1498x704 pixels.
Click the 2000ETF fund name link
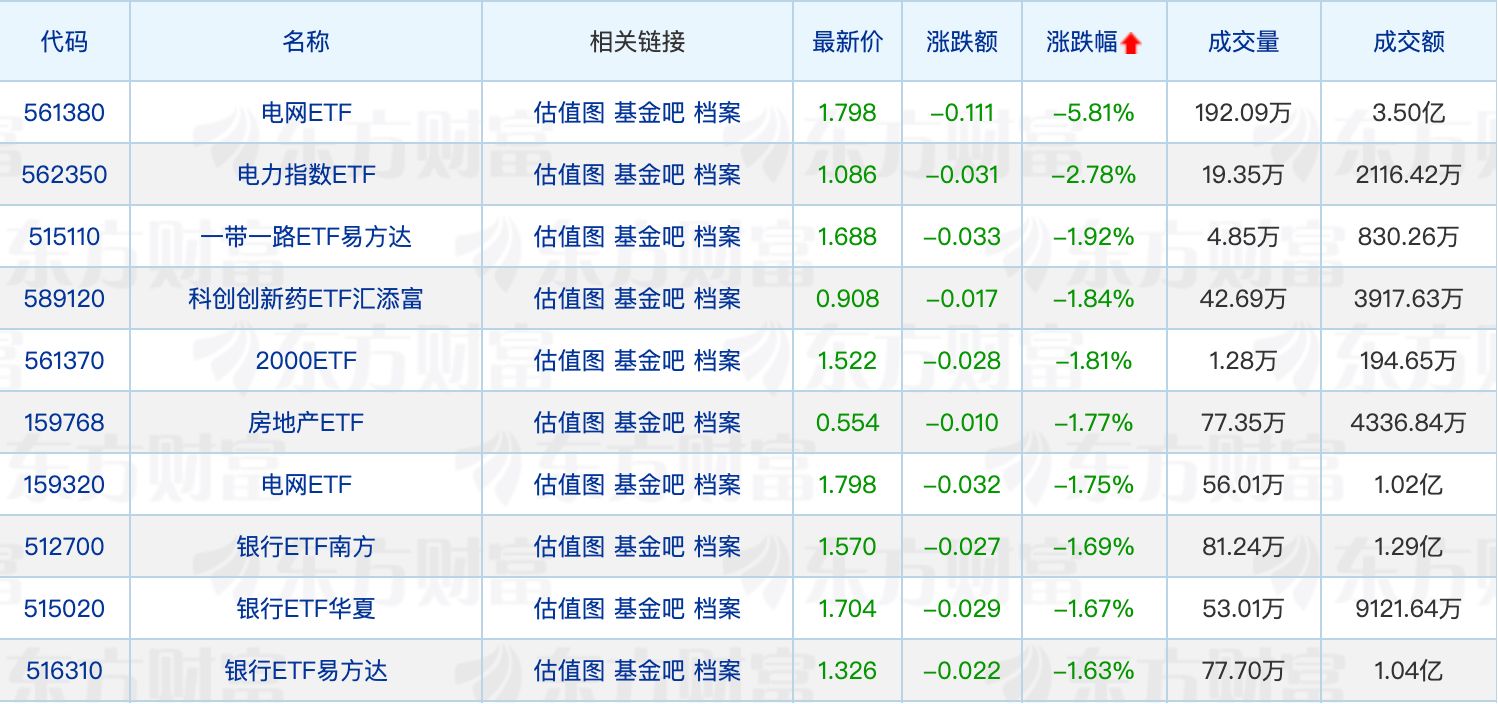pos(305,361)
